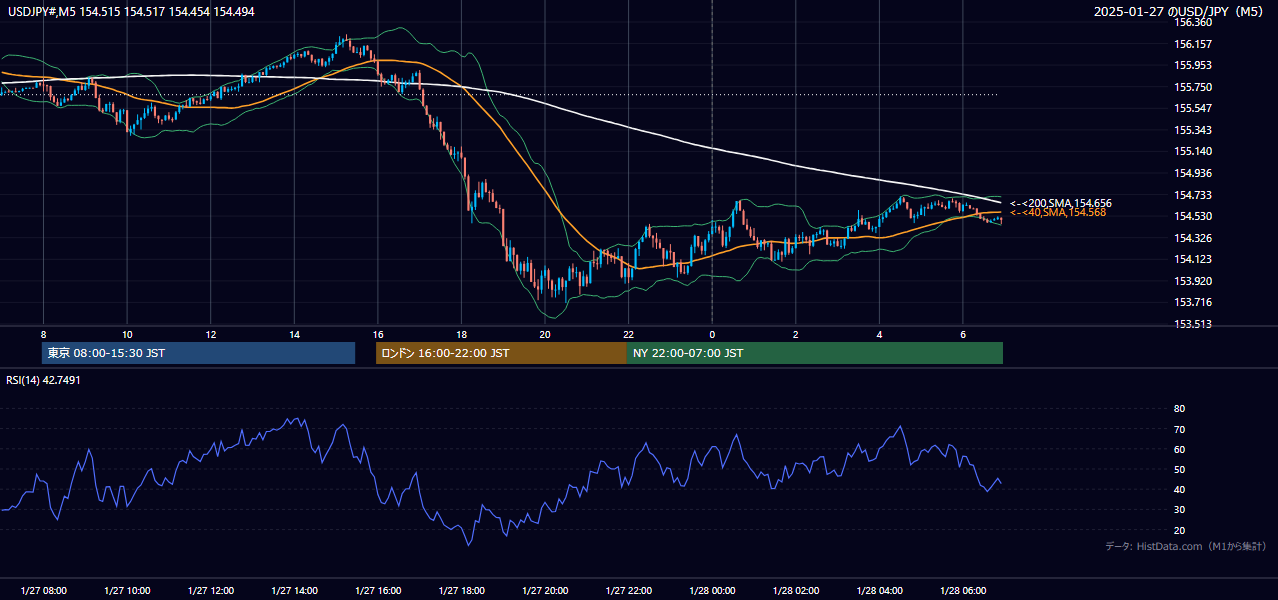Select the London 16:00-22:00 JST session bar
Viewport: 1278px width, 600px height.
(x=501, y=353)
